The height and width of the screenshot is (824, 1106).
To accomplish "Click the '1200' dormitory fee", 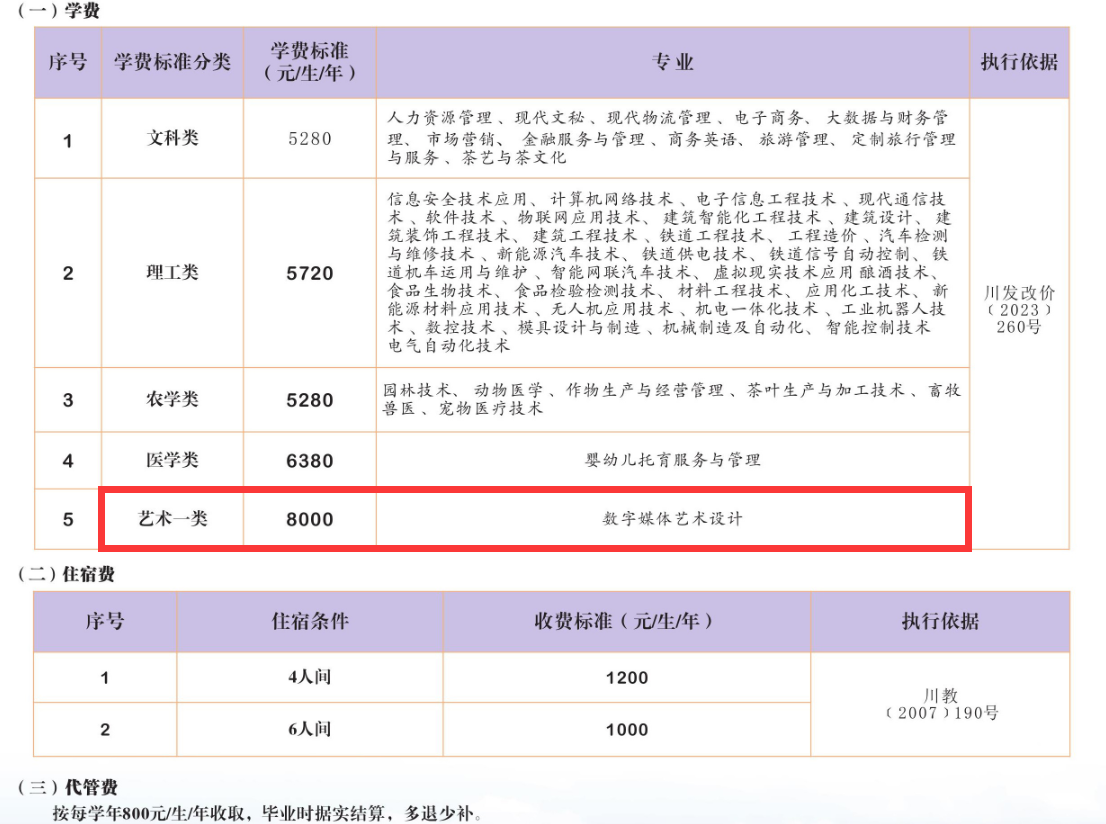I will tap(626, 678).
